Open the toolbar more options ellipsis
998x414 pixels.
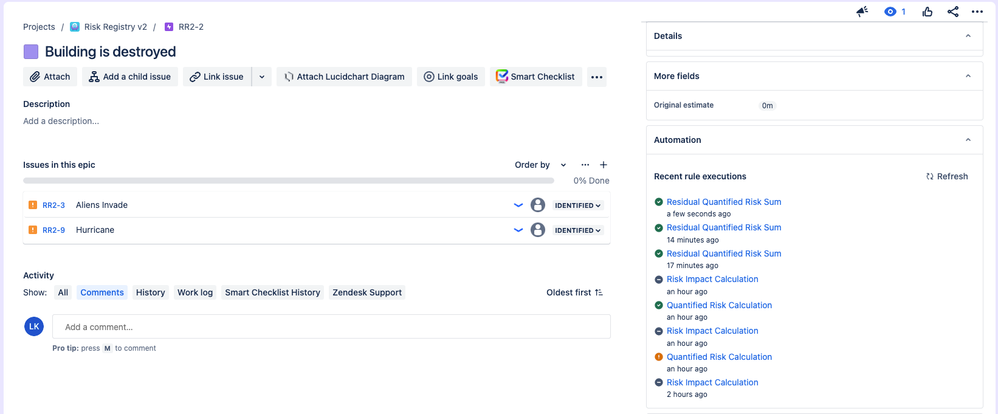pyautogui.click(x=596, y=76)
